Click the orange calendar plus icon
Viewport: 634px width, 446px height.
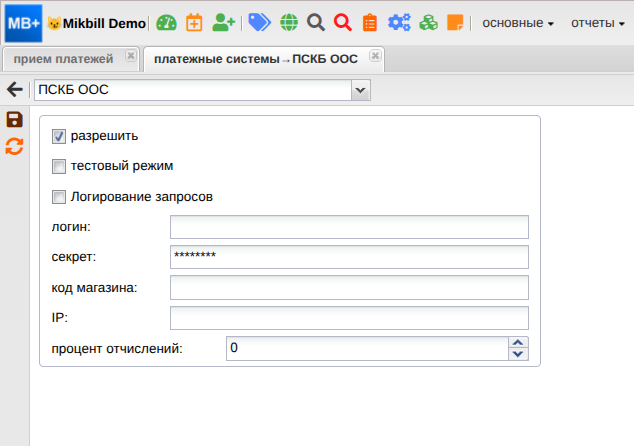pos(194,23)
